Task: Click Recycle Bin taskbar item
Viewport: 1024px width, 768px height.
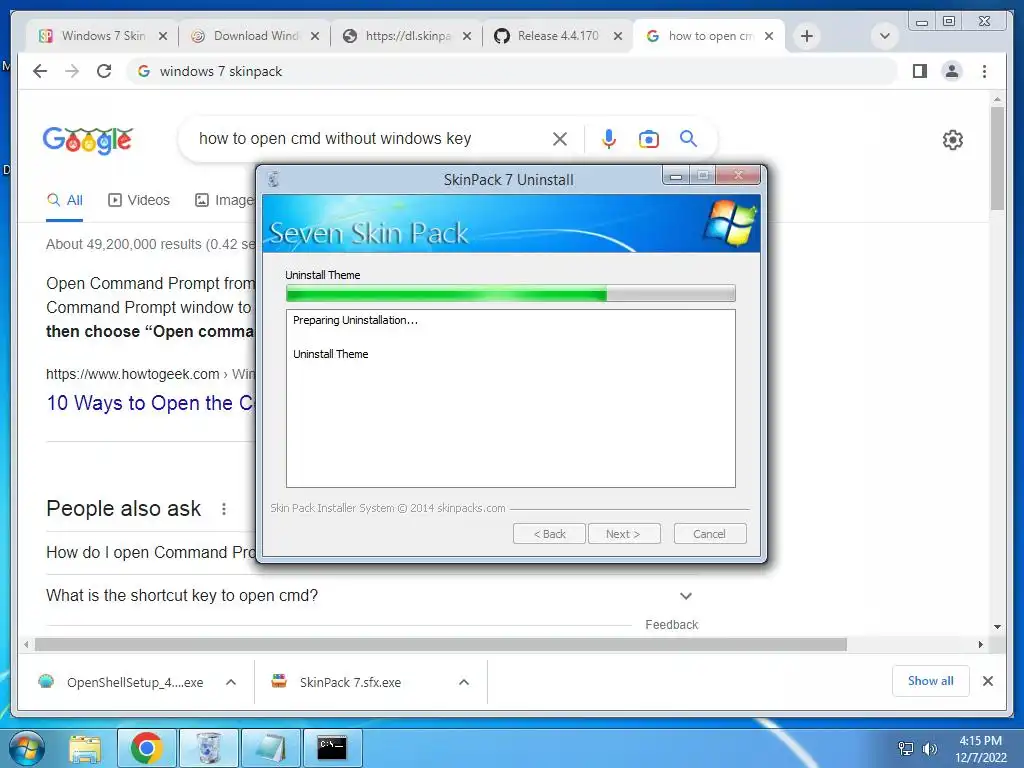Action: [x=208, y=748]
